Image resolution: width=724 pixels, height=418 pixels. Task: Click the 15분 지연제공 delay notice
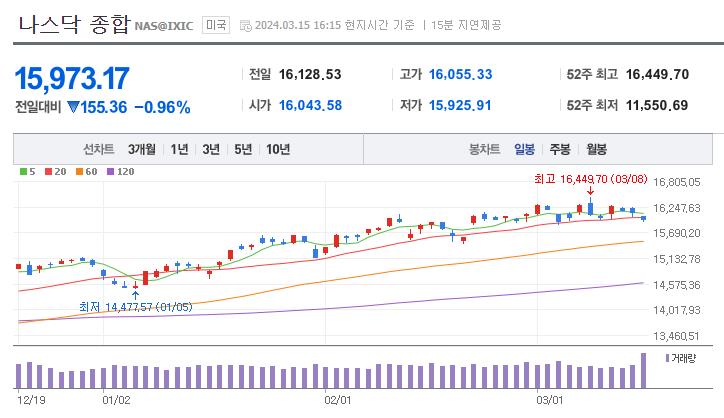coord(466,25)
